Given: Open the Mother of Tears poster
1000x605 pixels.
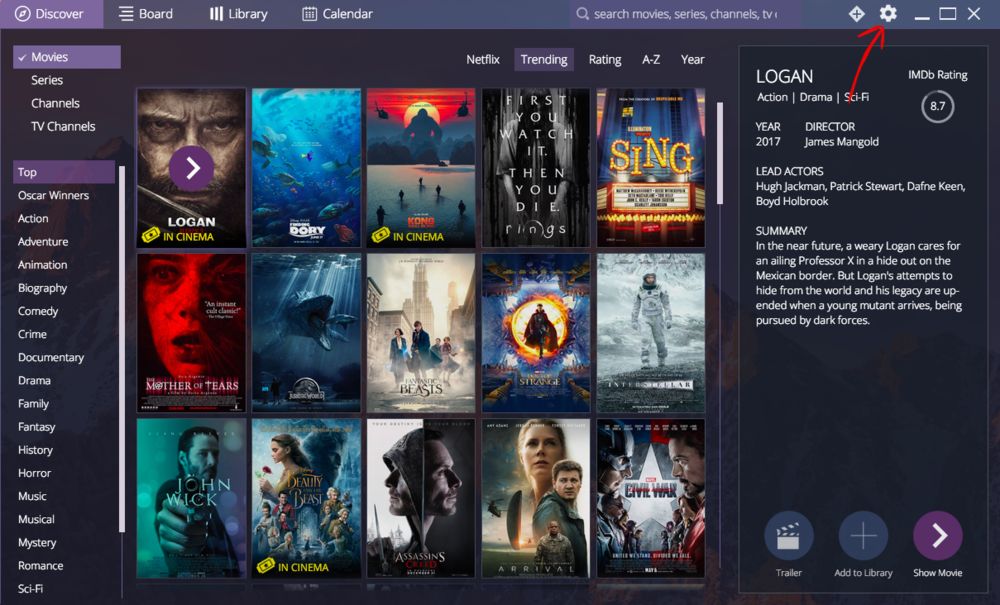Looking at the screenshot, I should (x=191, y=333).
